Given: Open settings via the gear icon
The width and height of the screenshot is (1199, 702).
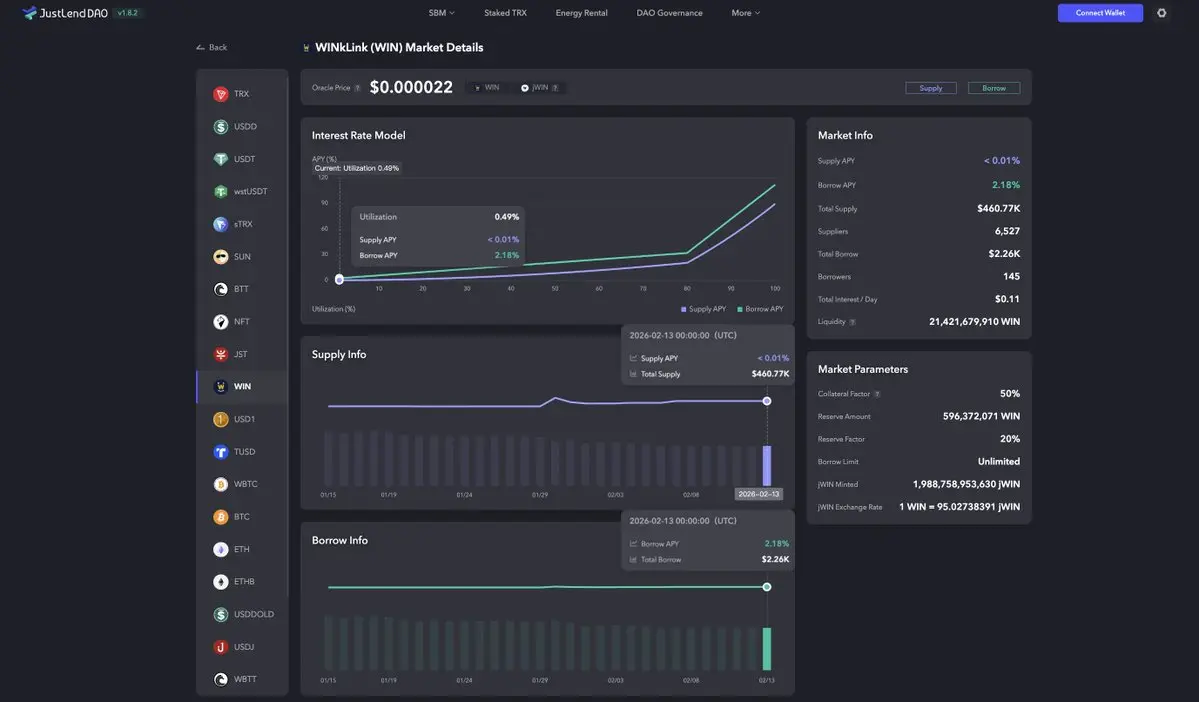Looking at the screenshot, I should point(1161,13).
